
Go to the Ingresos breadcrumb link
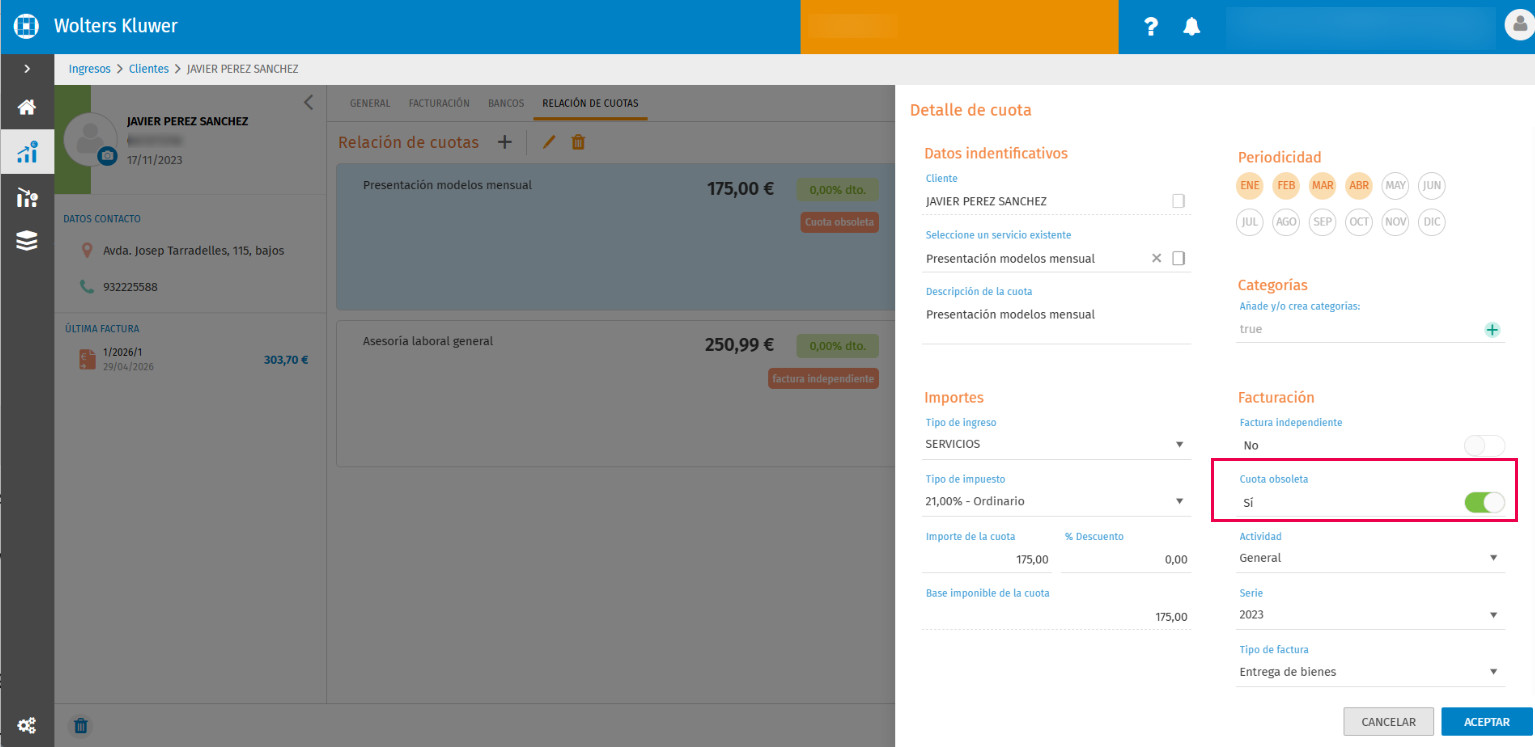pos(89,69)
